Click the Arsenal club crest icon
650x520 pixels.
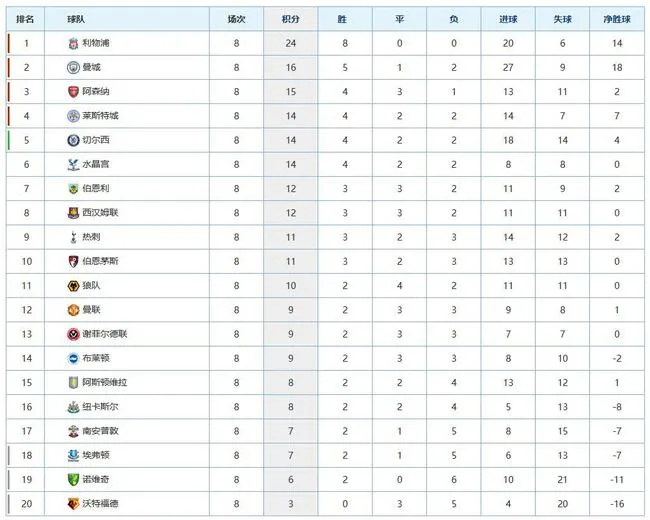[73, 92]
